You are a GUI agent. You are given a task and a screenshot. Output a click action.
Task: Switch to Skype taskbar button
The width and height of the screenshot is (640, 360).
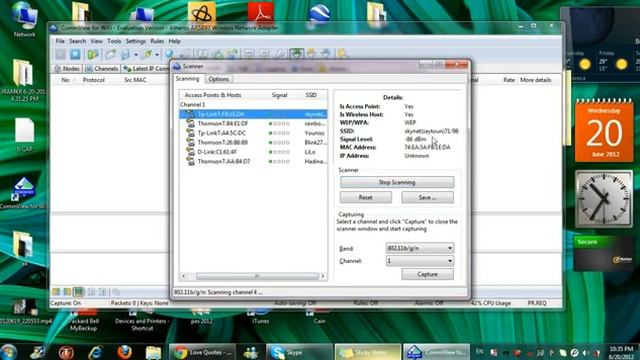[299, 352]
